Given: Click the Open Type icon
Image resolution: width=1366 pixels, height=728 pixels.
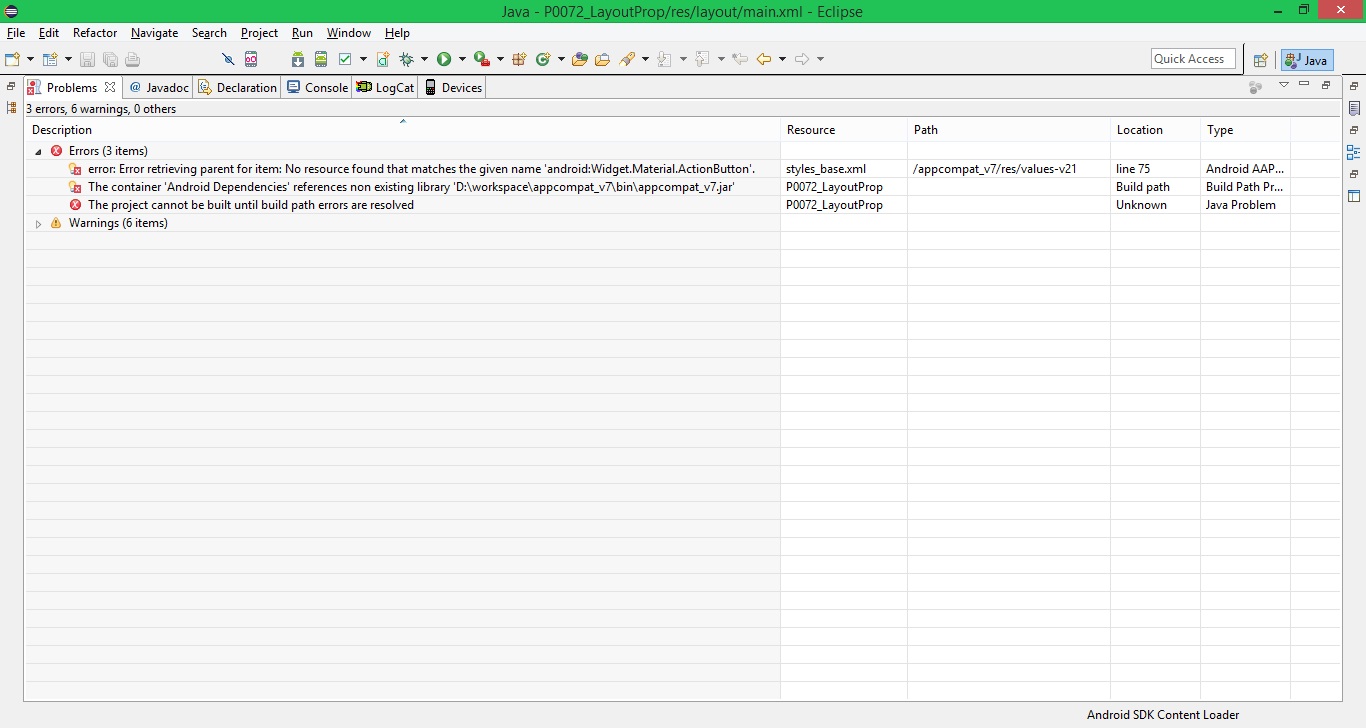Looking at the screenshot, I should coord(579,59).
